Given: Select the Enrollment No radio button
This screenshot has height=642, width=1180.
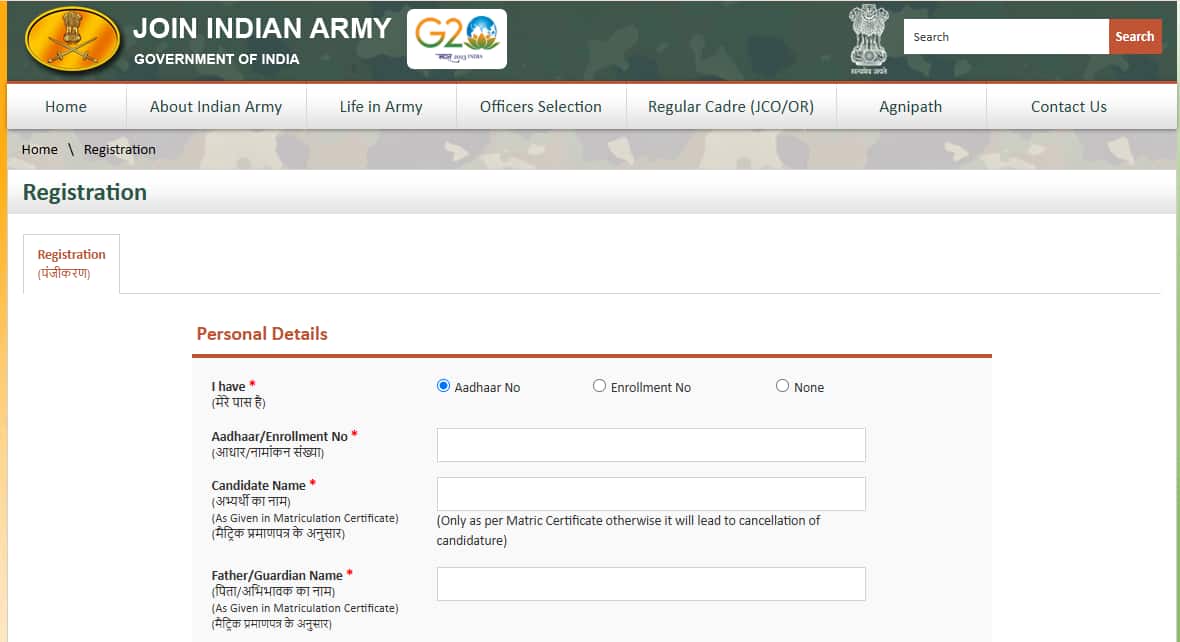Looking at the screenshot, I should (x=599, y=386).
